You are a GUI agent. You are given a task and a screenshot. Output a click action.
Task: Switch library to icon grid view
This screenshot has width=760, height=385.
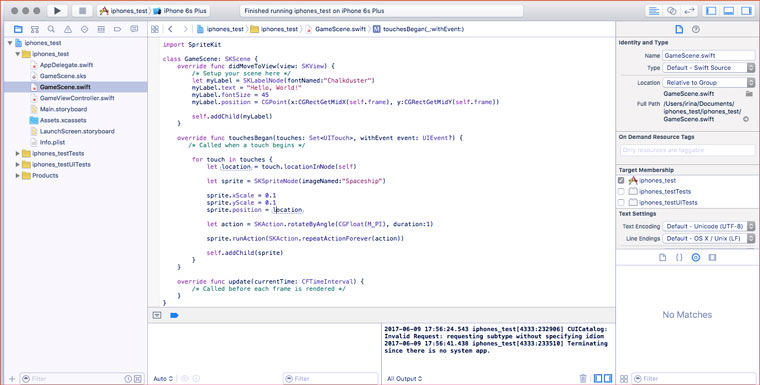pyautogui.click(x=624, y=379)
